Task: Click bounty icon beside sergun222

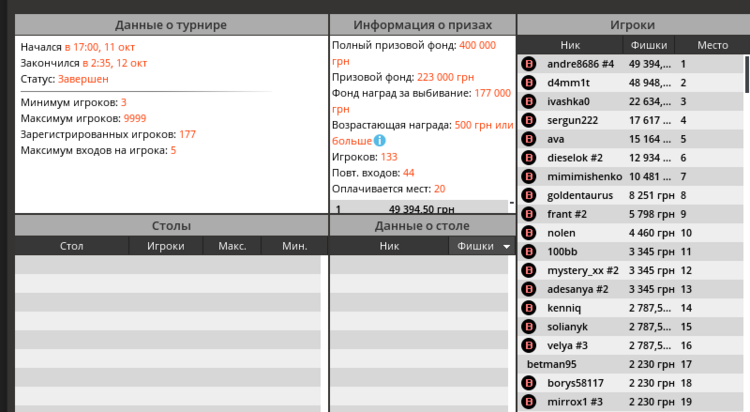Action: point(530,120)
